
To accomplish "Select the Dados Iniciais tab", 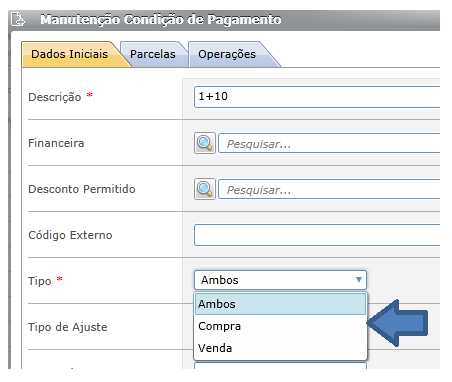I will tap(69, 54).
